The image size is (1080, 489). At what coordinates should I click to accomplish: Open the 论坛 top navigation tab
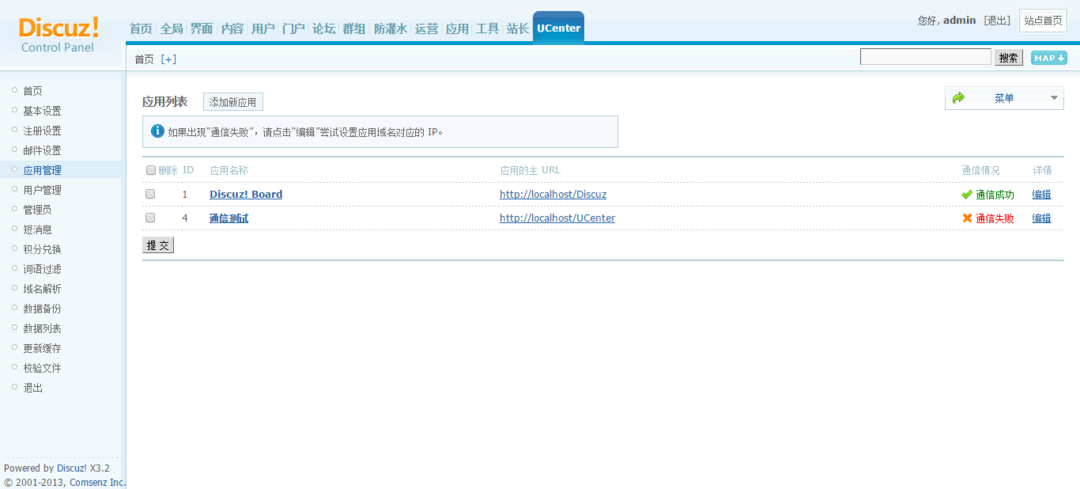tap(324, 29)
